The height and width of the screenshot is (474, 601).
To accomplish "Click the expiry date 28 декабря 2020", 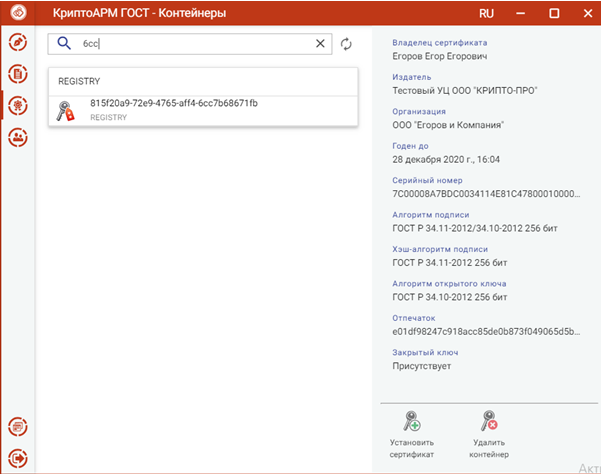I will 446,159.
